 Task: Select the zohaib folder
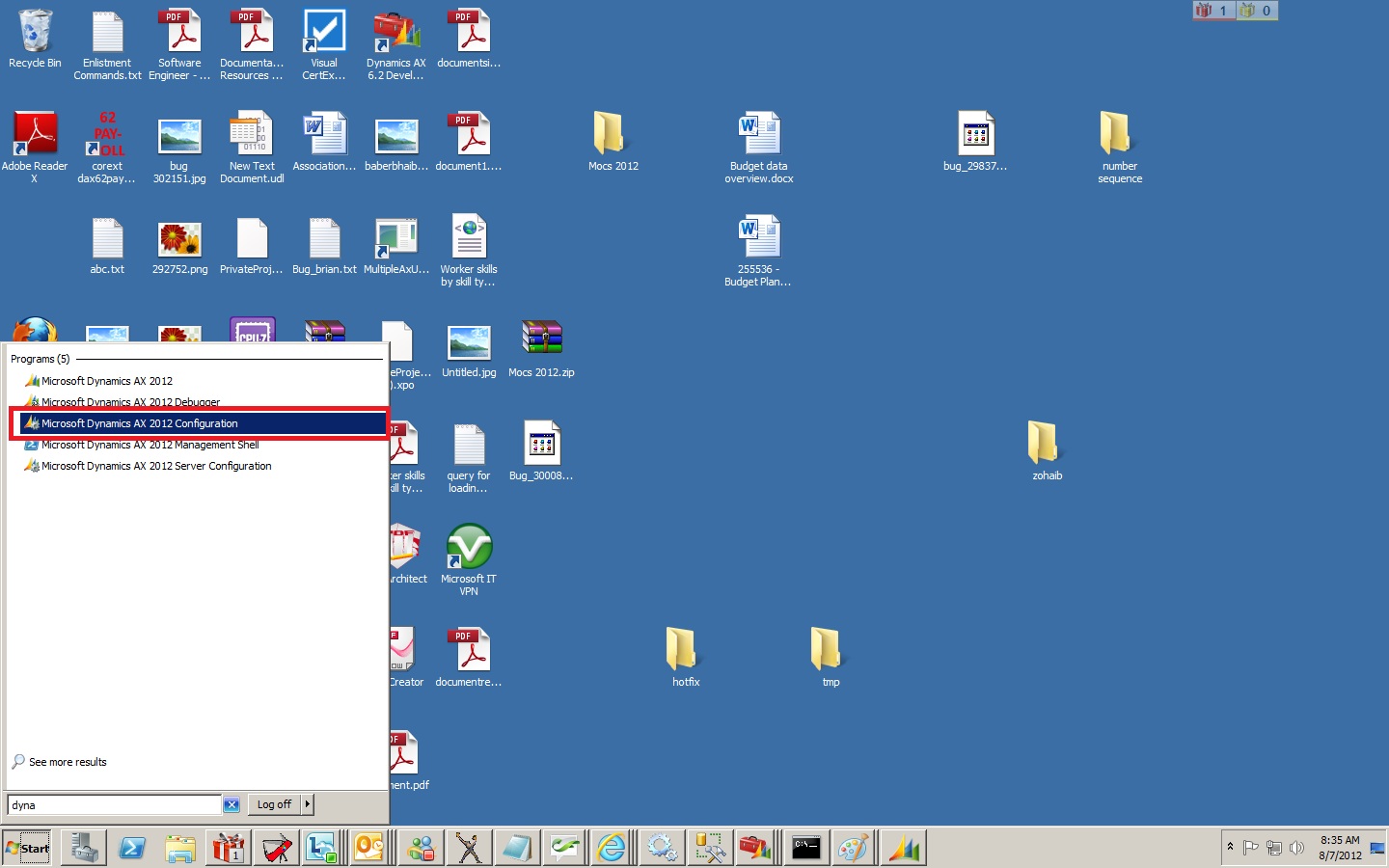(1047, 451)
